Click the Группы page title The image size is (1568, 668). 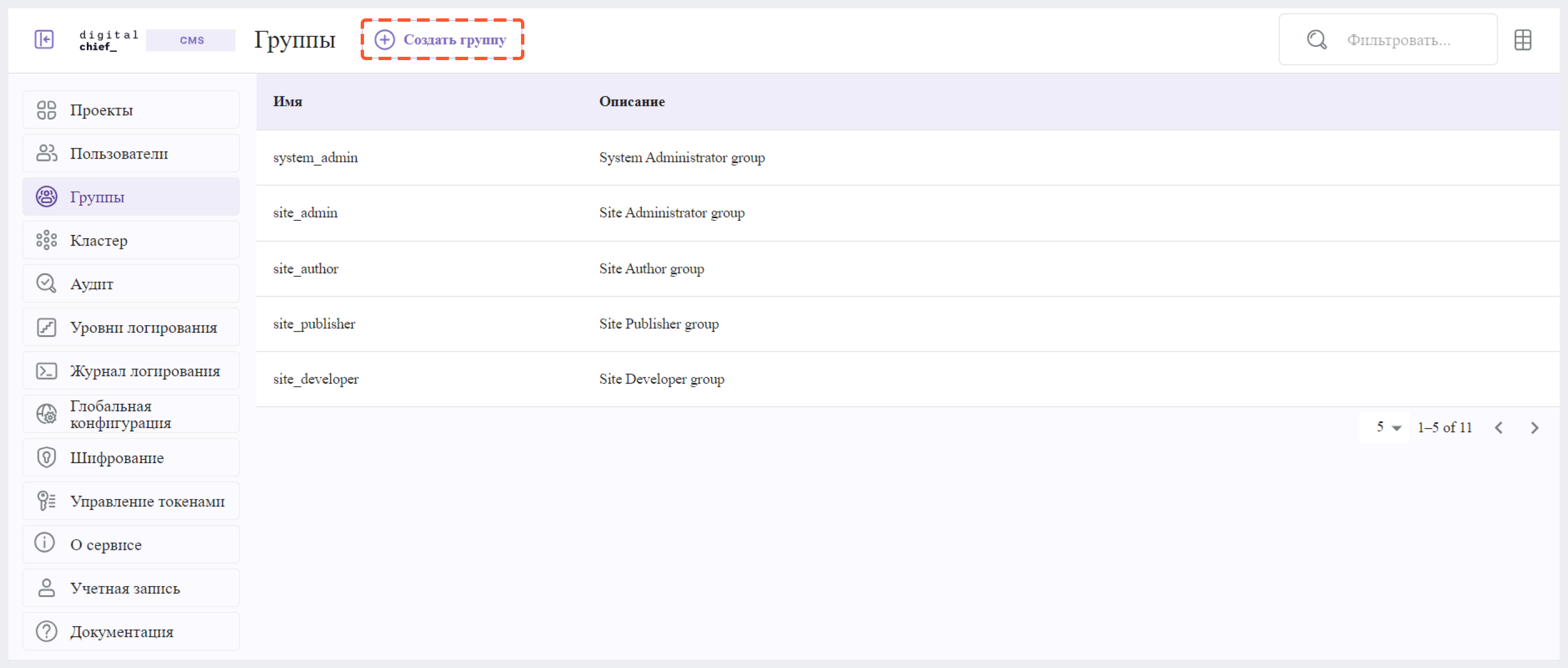[x=294, y=40]
